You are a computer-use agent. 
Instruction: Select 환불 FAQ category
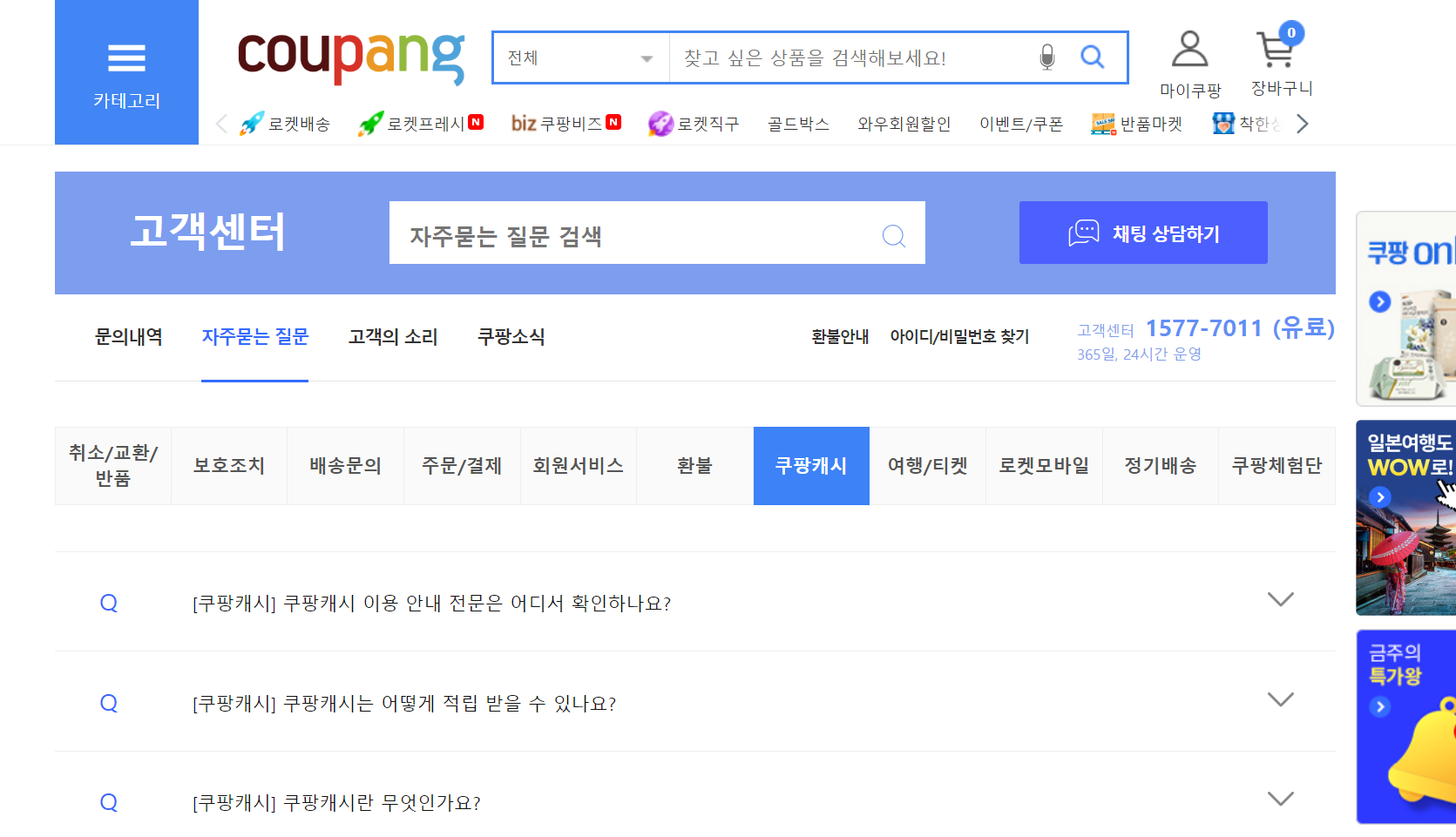(x=695, y=466)
